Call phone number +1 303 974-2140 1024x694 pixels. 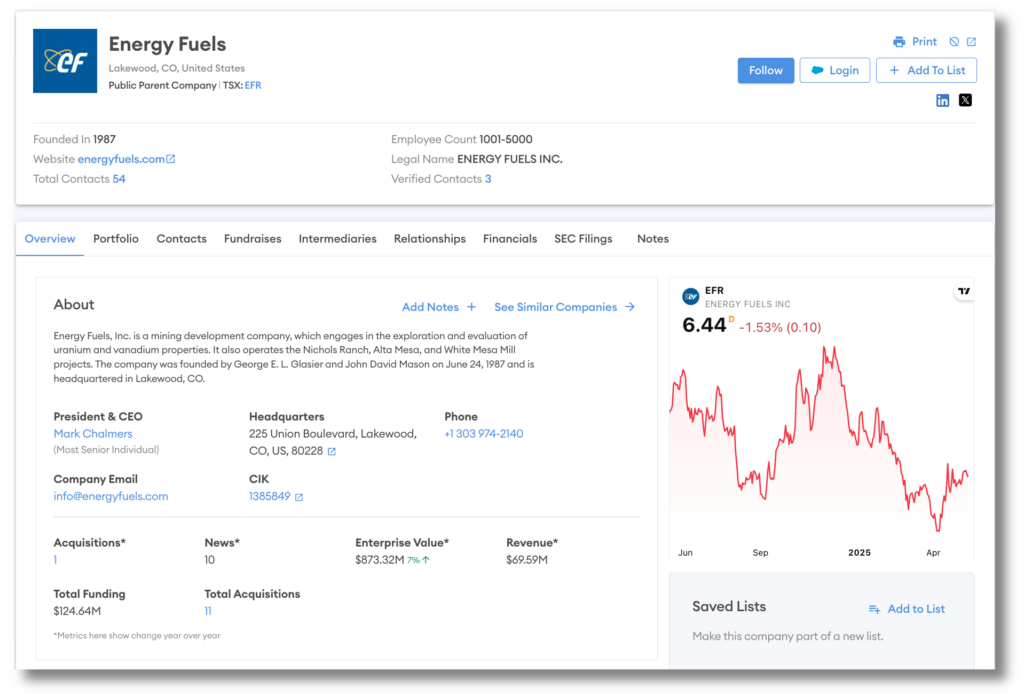pyautogui.click(x=484, y=434)
